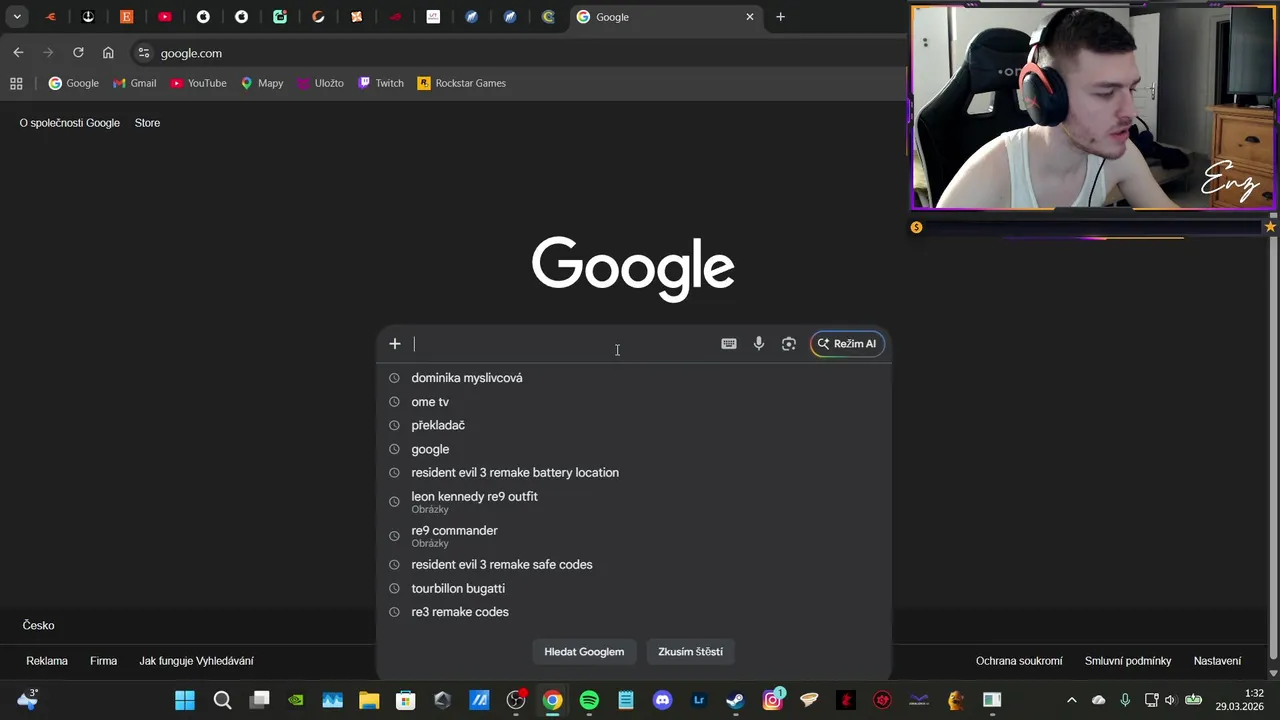Open Microsoft Store from taskbar
Viewport: 1280px width, 720px height.
405,700
